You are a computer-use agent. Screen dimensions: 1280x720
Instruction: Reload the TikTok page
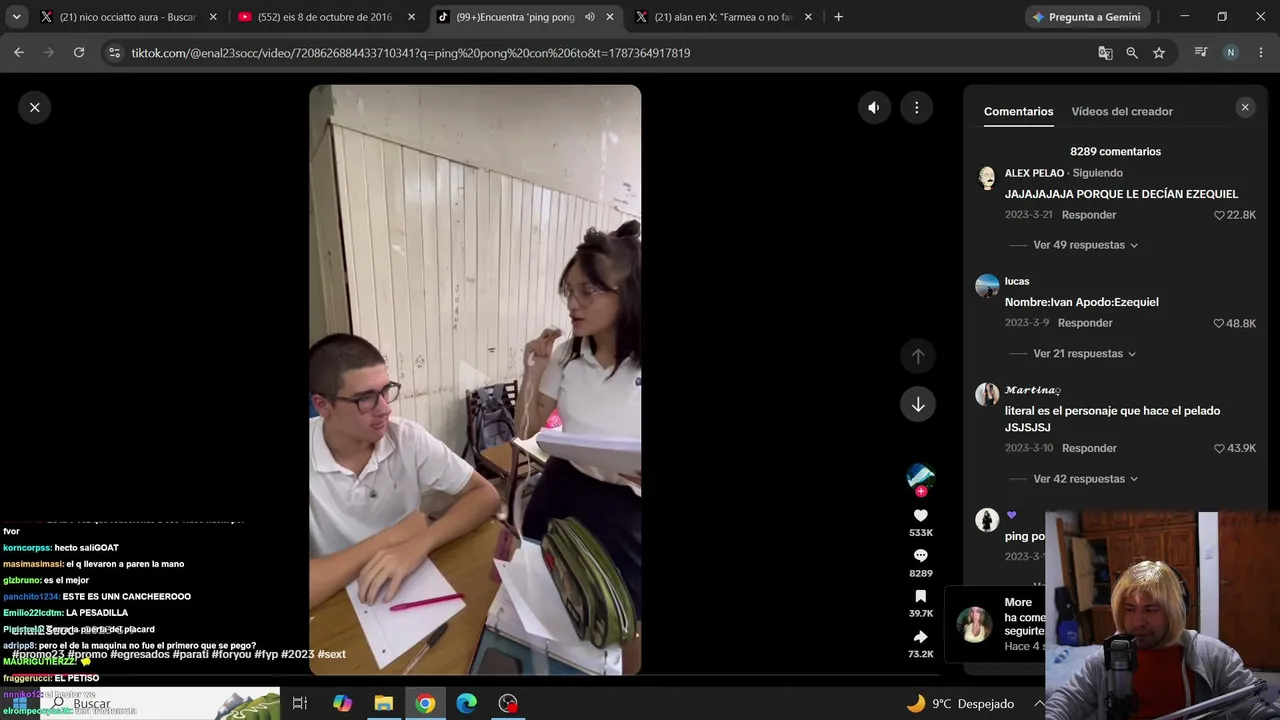point(79,53)
